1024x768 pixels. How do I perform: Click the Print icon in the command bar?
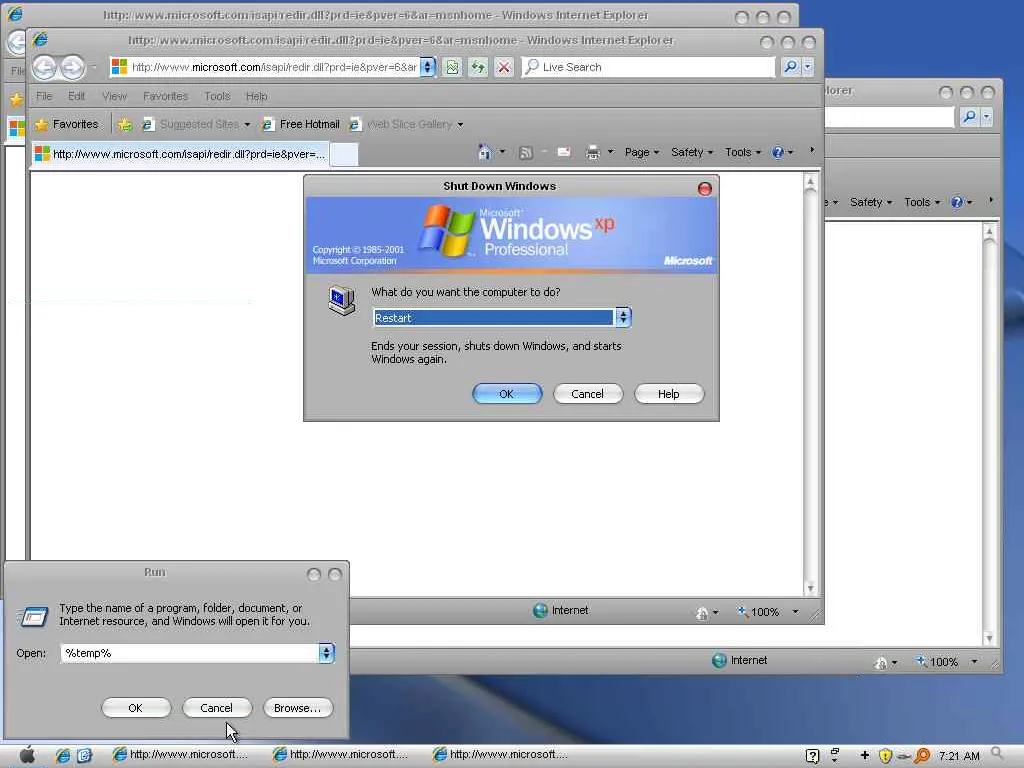[x=593, y=152]
